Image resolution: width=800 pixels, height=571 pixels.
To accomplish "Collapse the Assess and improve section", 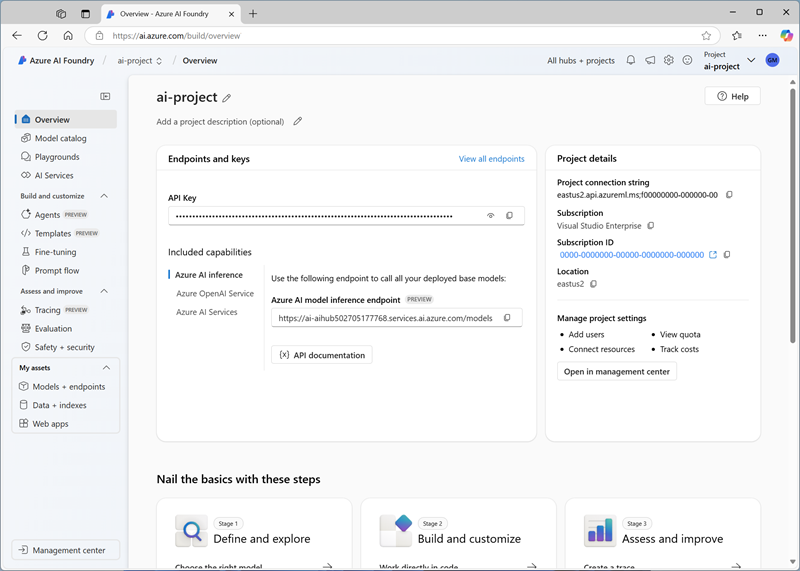I will coord(104,291).
